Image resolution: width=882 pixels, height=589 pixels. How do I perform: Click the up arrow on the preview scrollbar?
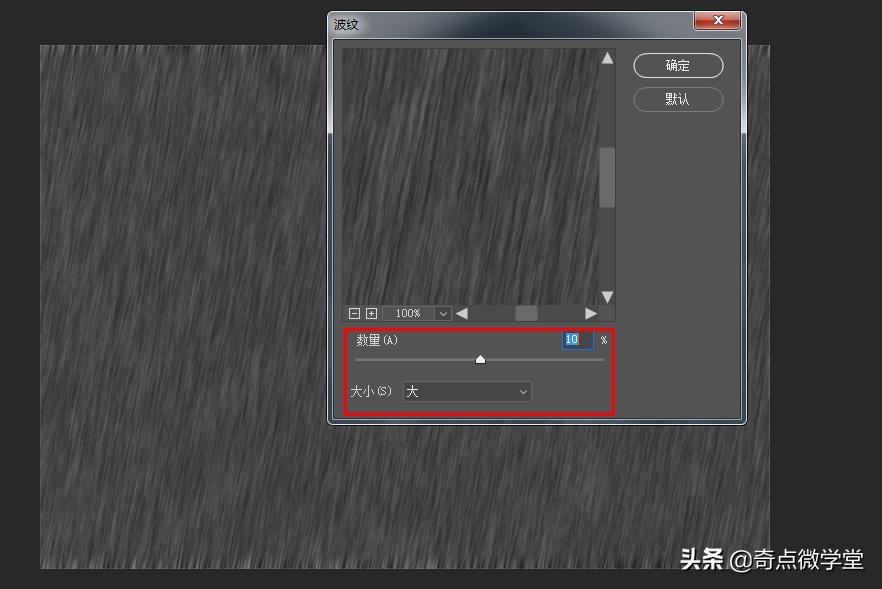point(607,57)
